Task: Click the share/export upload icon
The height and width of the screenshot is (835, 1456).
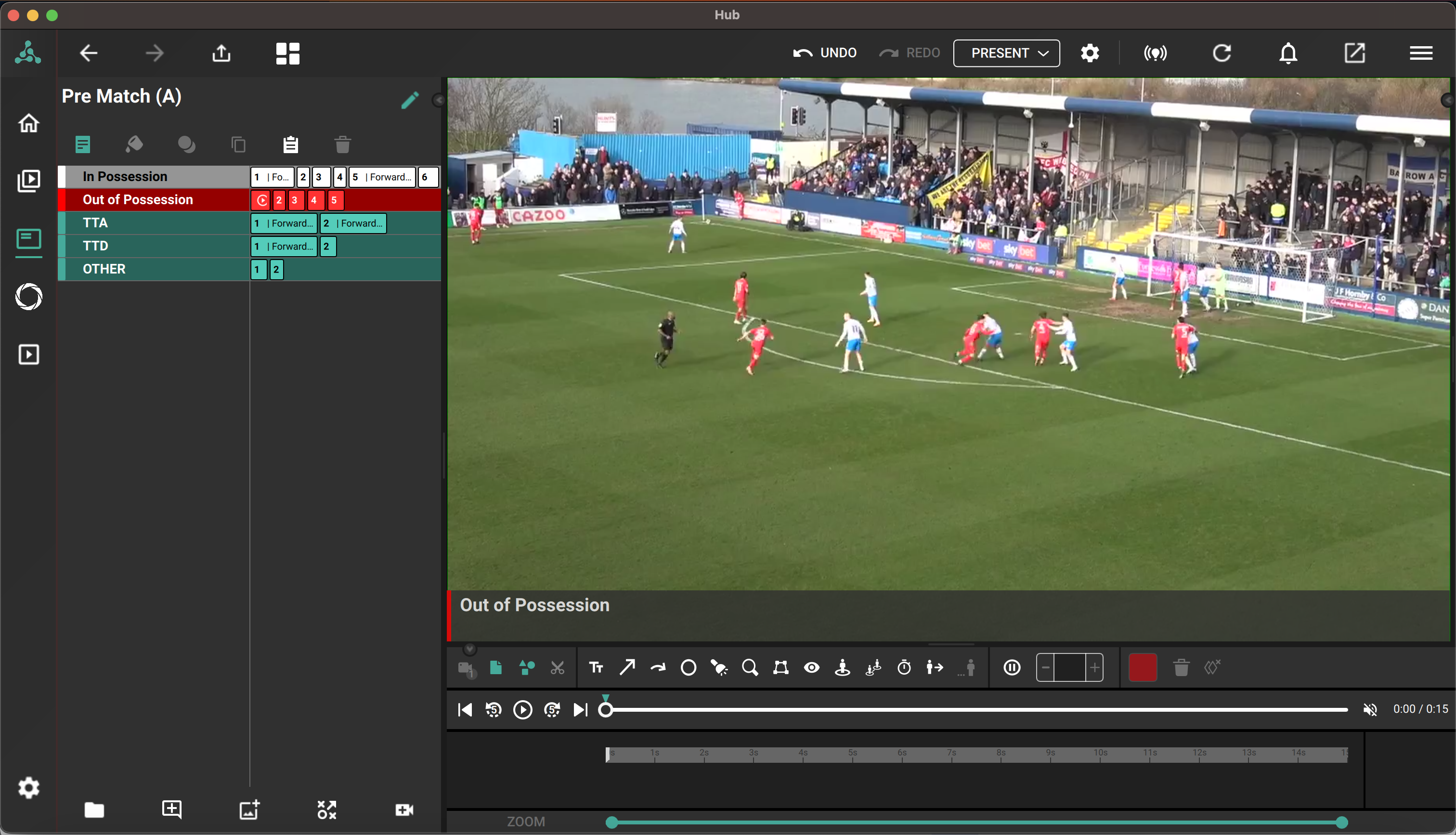Action: click(x=221, y=53)
